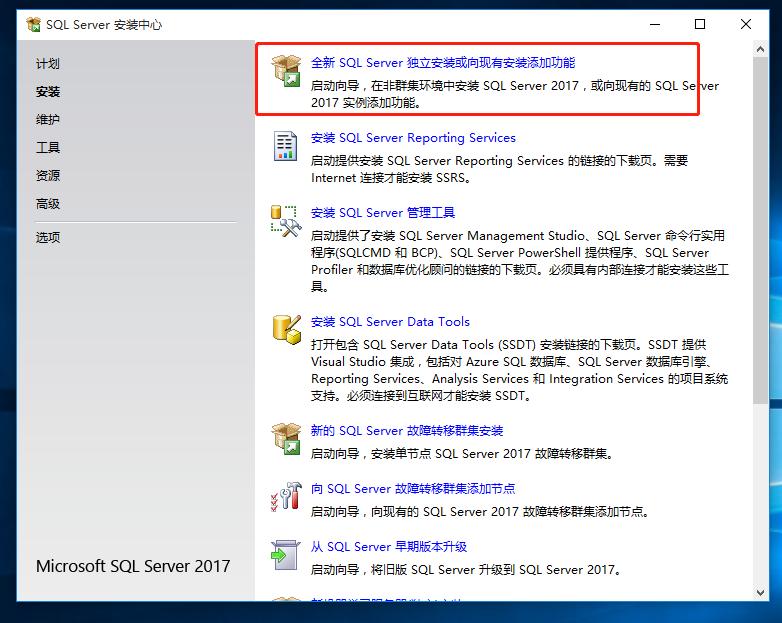
Task: Close the SQL Server 安装中心 window
Action: [746, 24]
